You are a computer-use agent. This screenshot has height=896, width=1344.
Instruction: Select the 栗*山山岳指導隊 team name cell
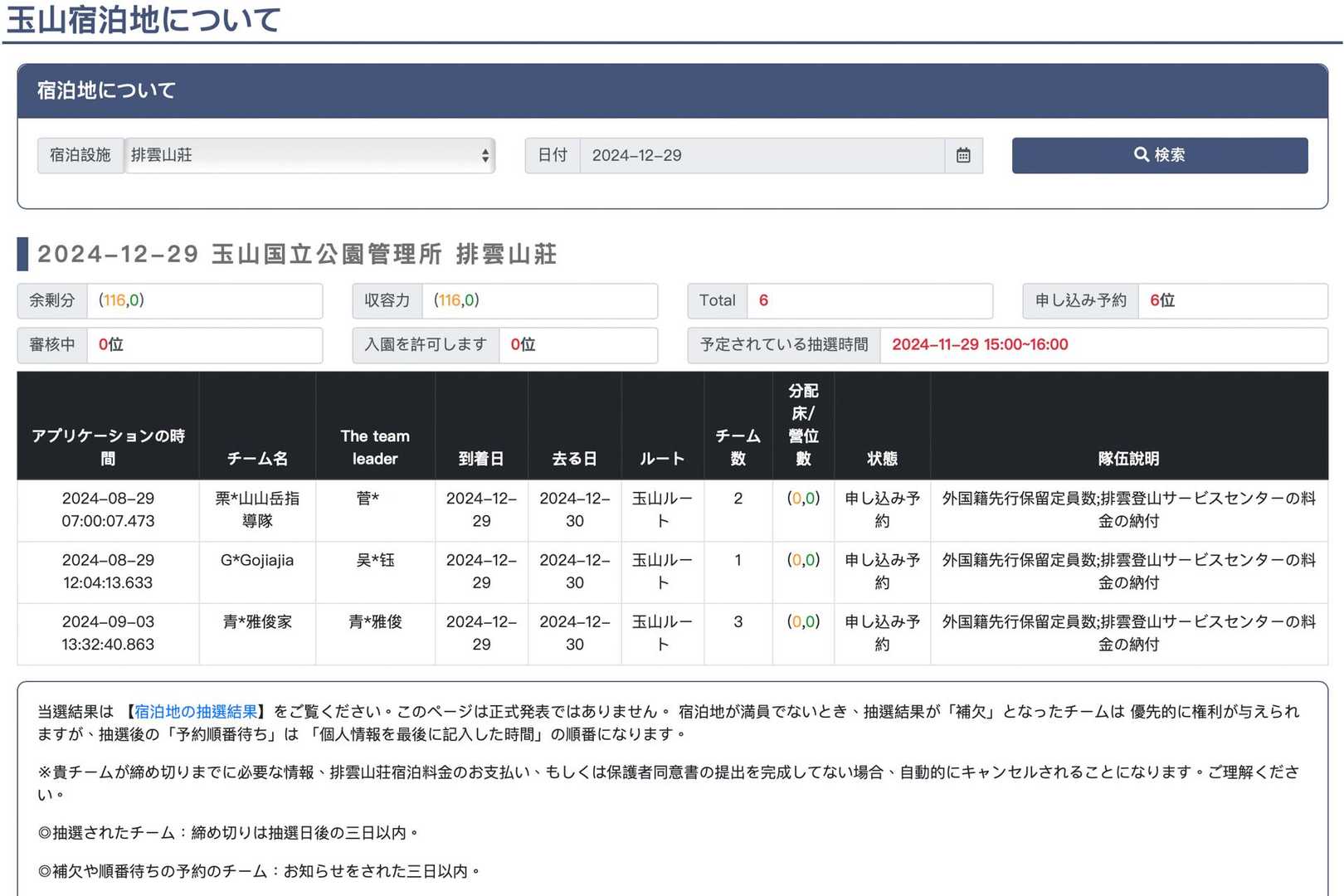(257, 509)
